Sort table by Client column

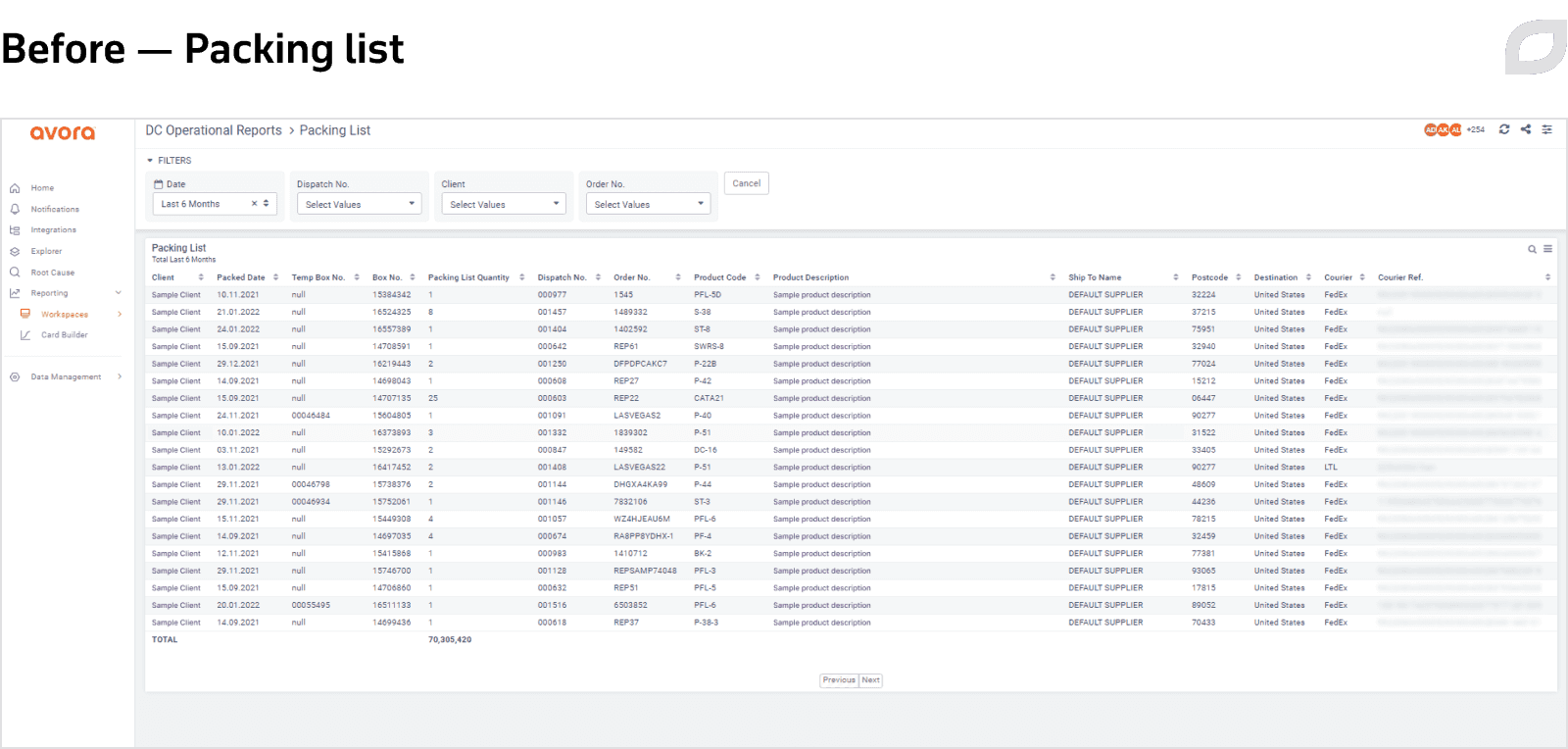coord(201,277)
